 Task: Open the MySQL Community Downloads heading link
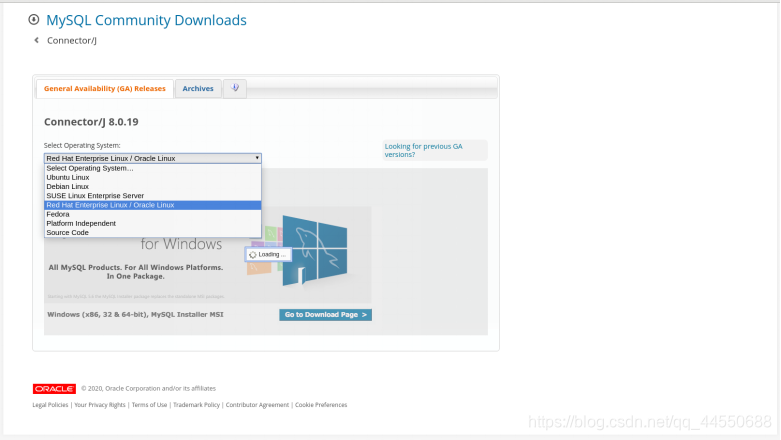(x=146, y=20)
